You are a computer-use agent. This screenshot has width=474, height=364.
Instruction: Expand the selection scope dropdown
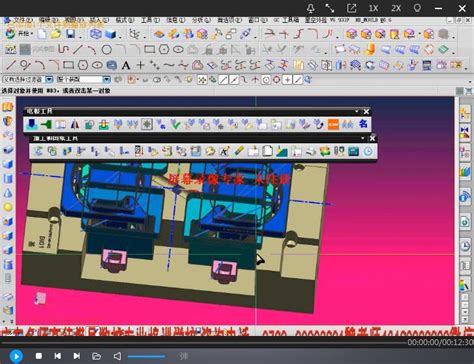tap(106, 79)
